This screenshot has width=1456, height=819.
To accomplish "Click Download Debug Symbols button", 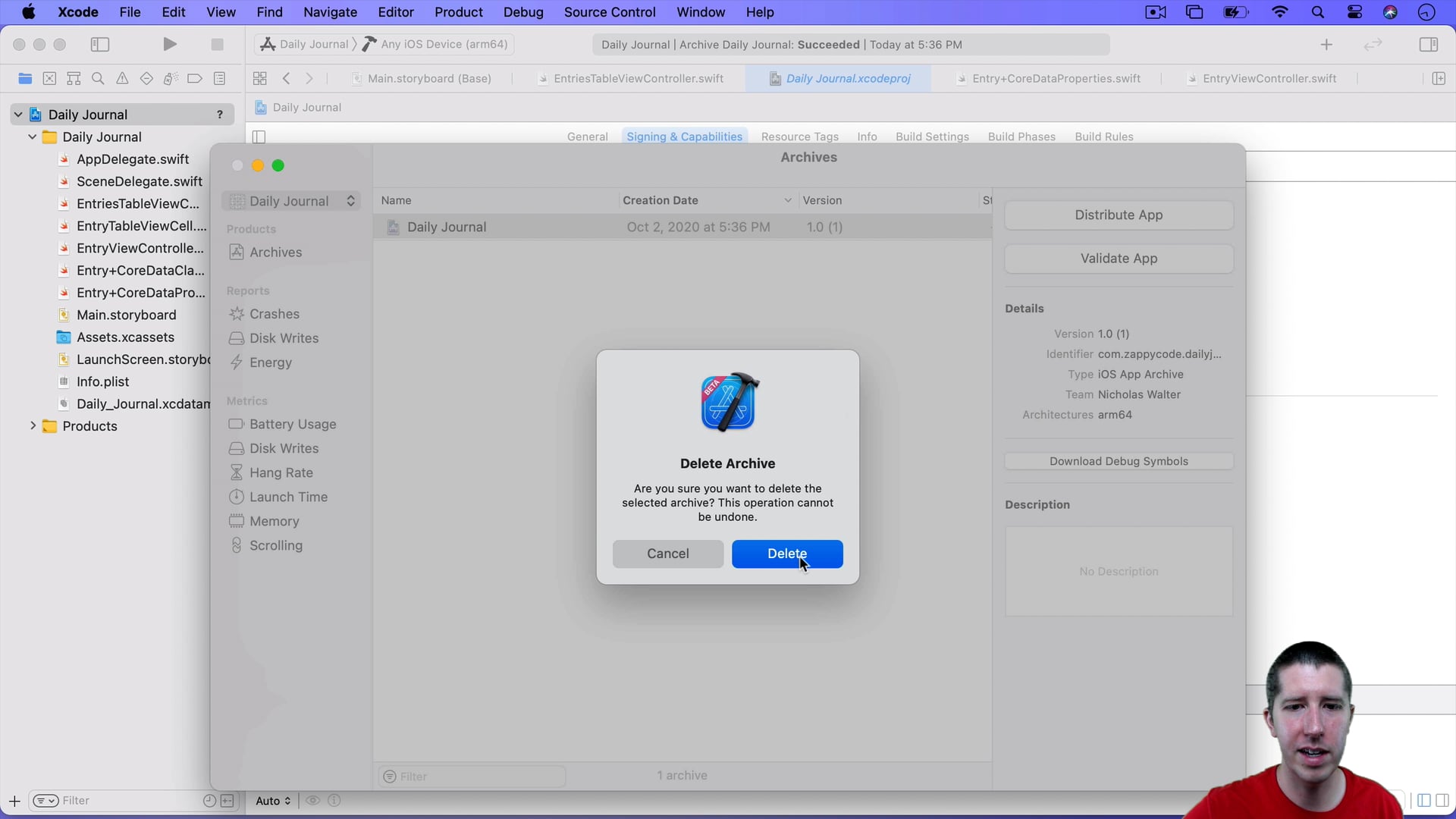I will pyautogui.click(x=1119, y=461).
